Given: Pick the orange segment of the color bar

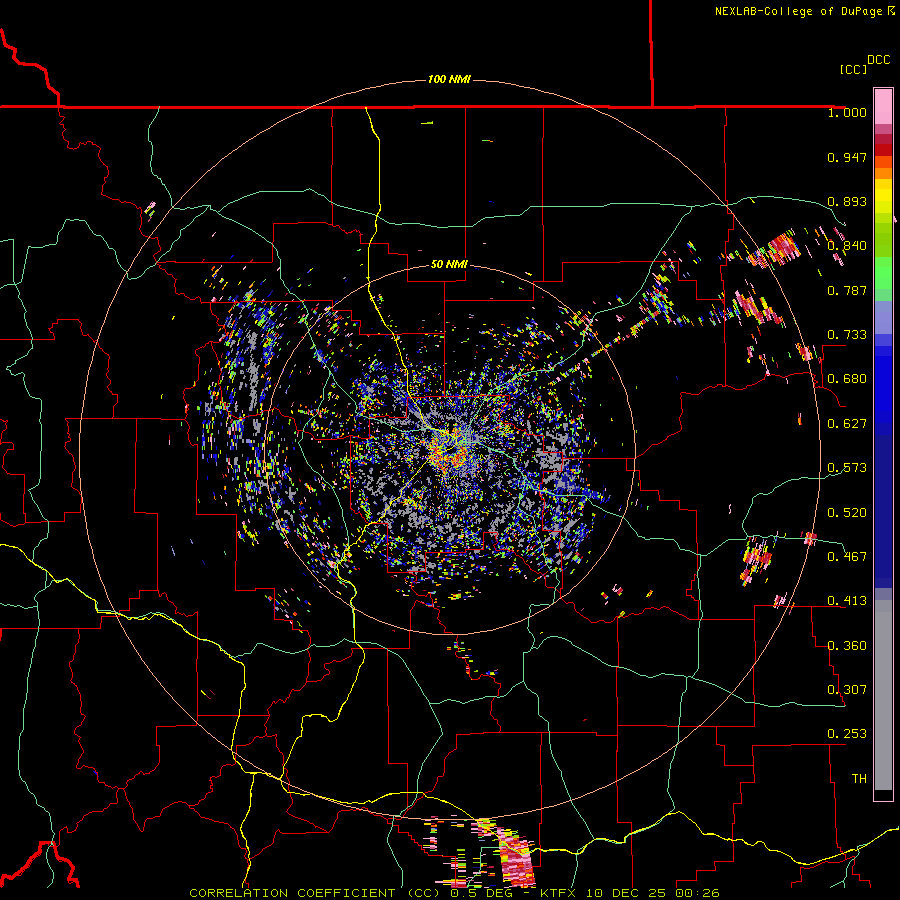Looking at the screenshot, I should [883, 173].
